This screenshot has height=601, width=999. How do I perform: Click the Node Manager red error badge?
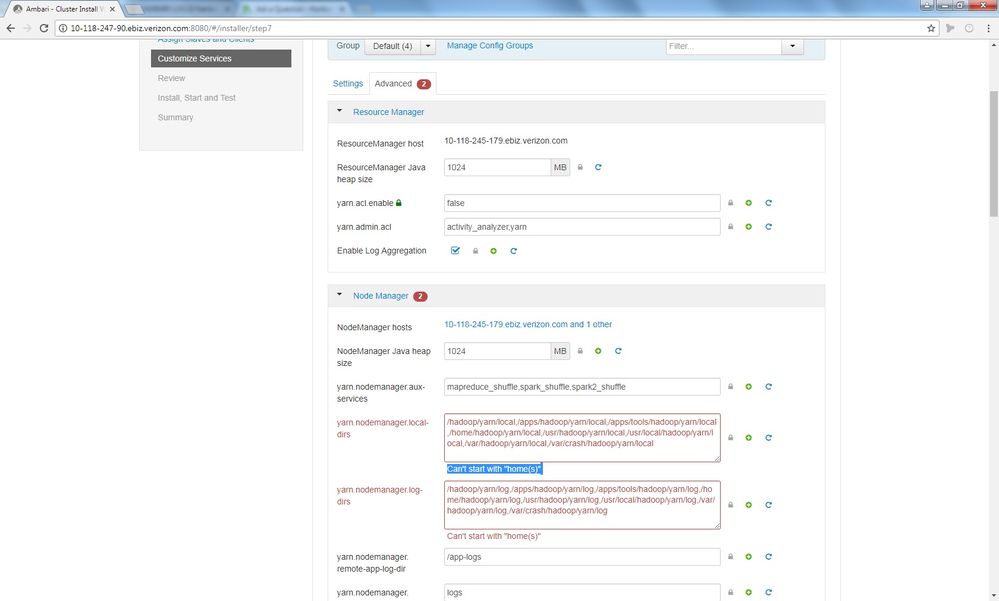point(420,296)
